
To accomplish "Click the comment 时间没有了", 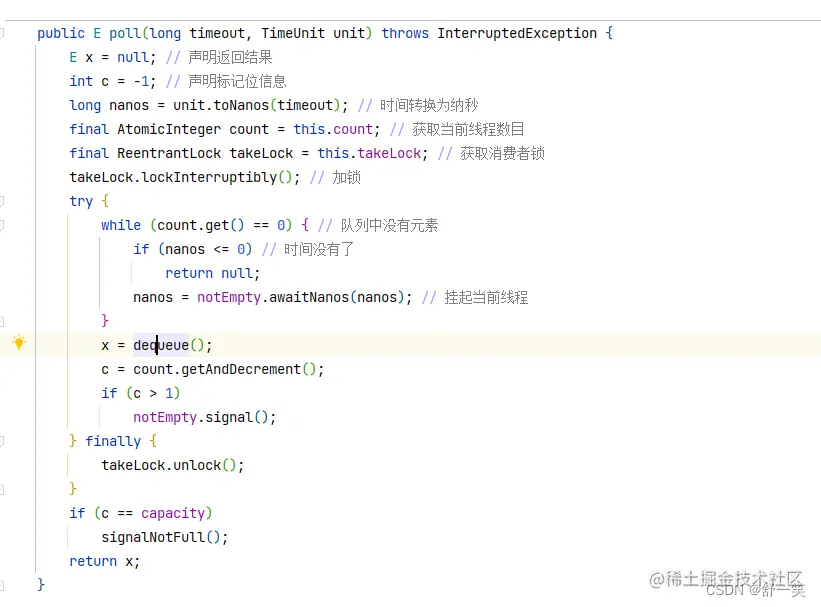I will (319, 249).
